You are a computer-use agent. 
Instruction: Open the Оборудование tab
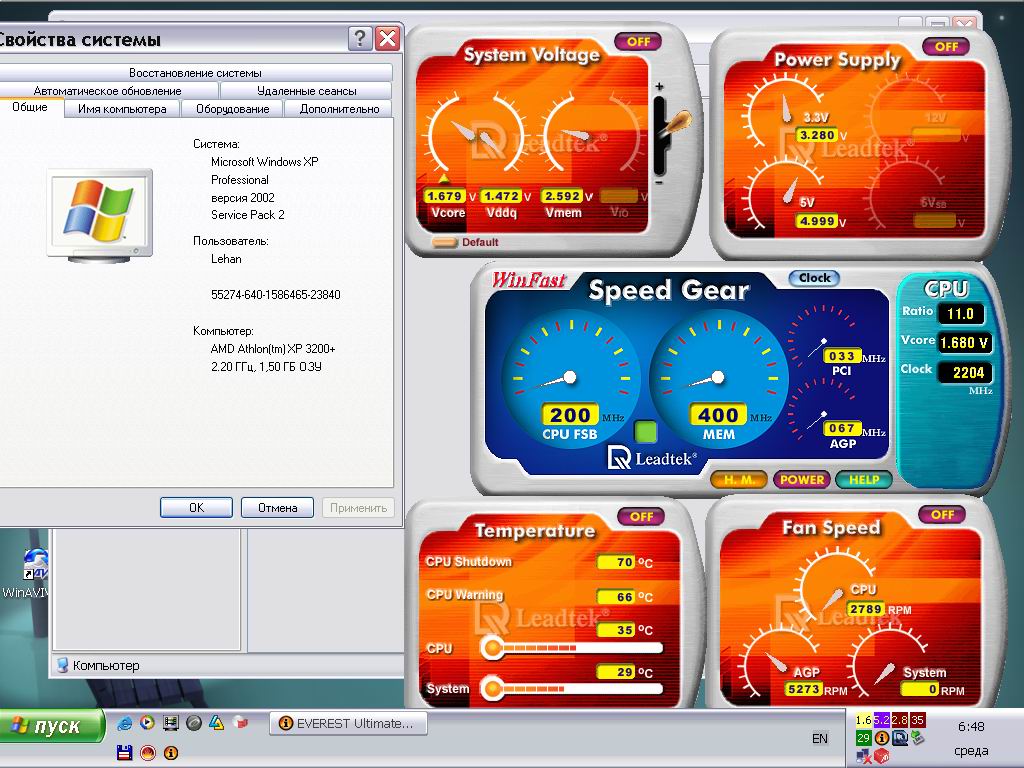(x=232, y=109)
